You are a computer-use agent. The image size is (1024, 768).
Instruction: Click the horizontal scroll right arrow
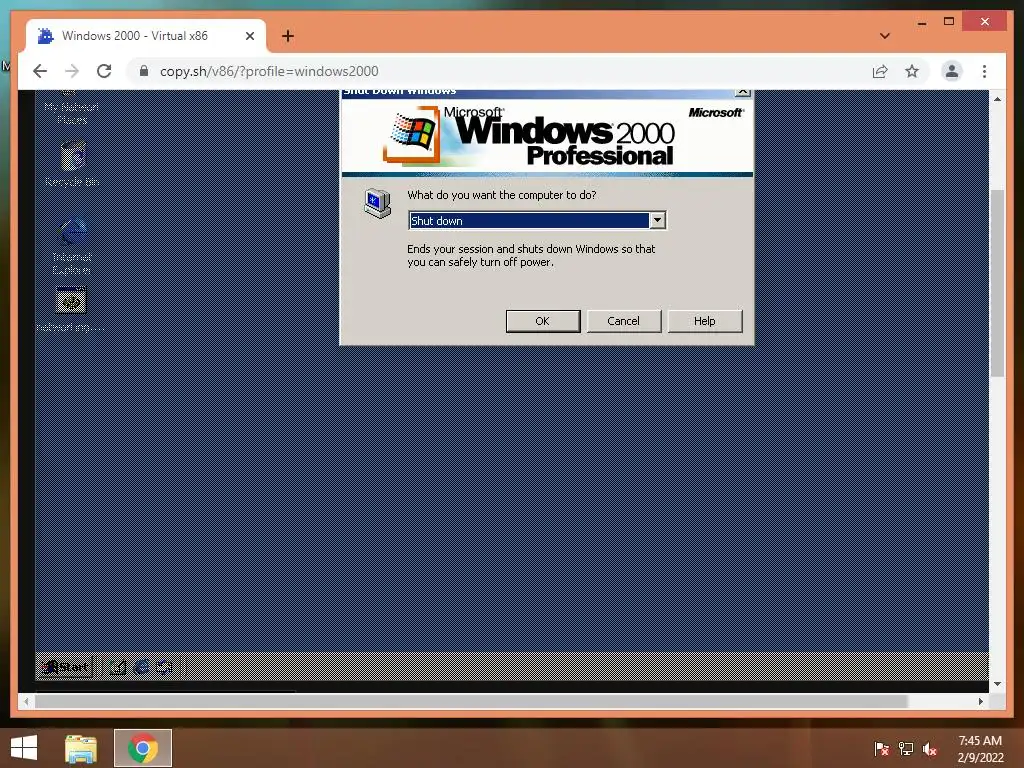click(x=980, y=701)
